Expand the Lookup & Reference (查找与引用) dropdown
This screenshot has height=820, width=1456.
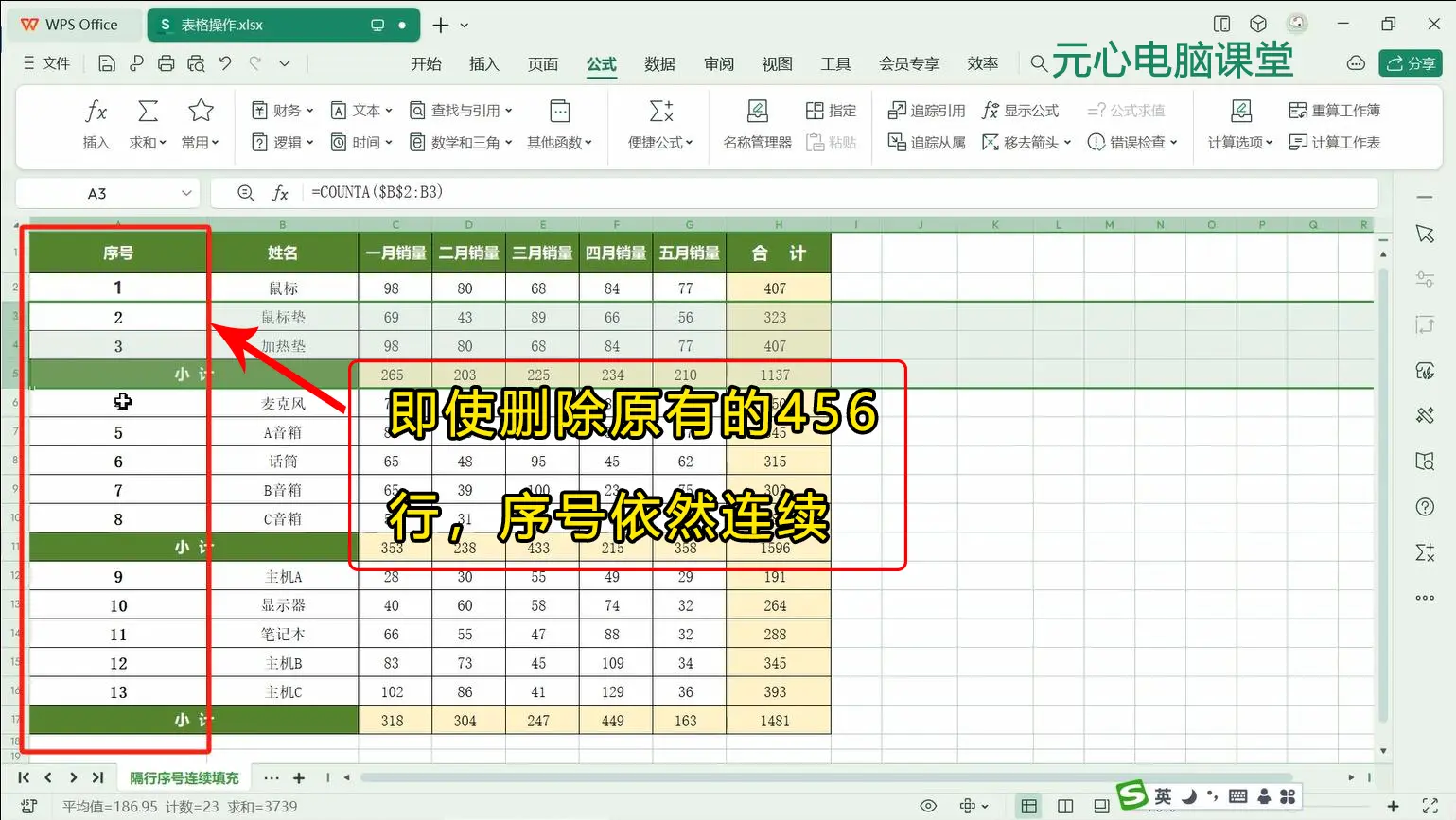(x=461, y=111)
